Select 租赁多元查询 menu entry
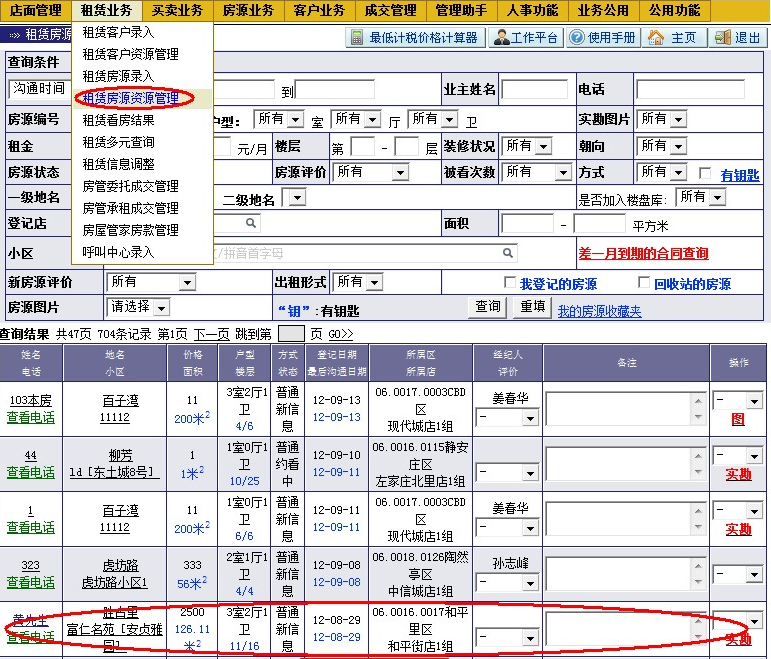771x659 pixels. click(119, 143)
